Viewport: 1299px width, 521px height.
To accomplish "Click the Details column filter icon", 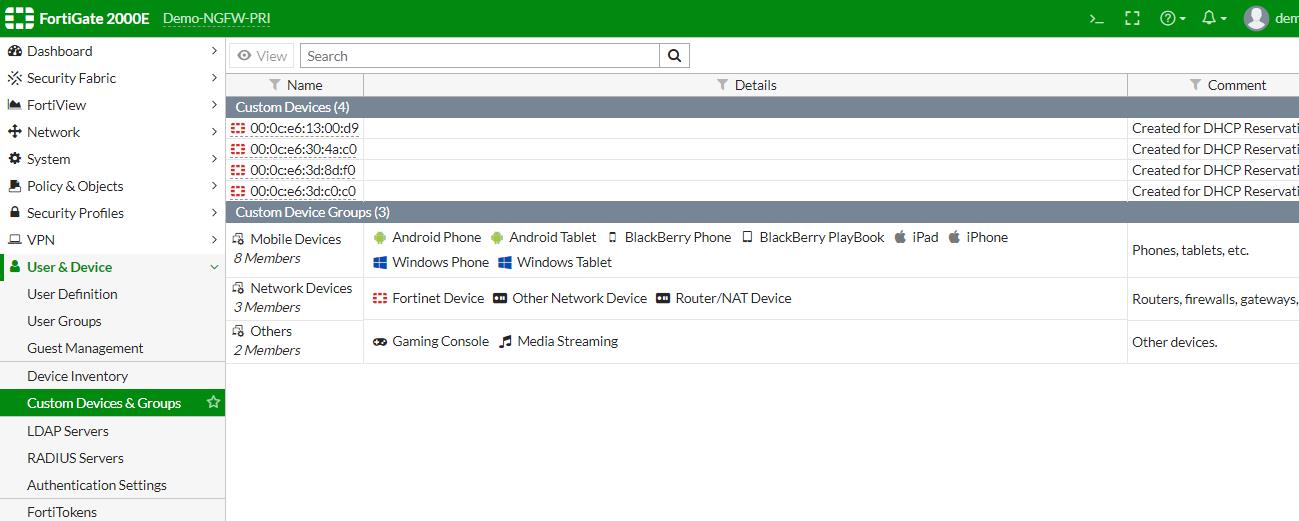I will click(x=723, y=85).
